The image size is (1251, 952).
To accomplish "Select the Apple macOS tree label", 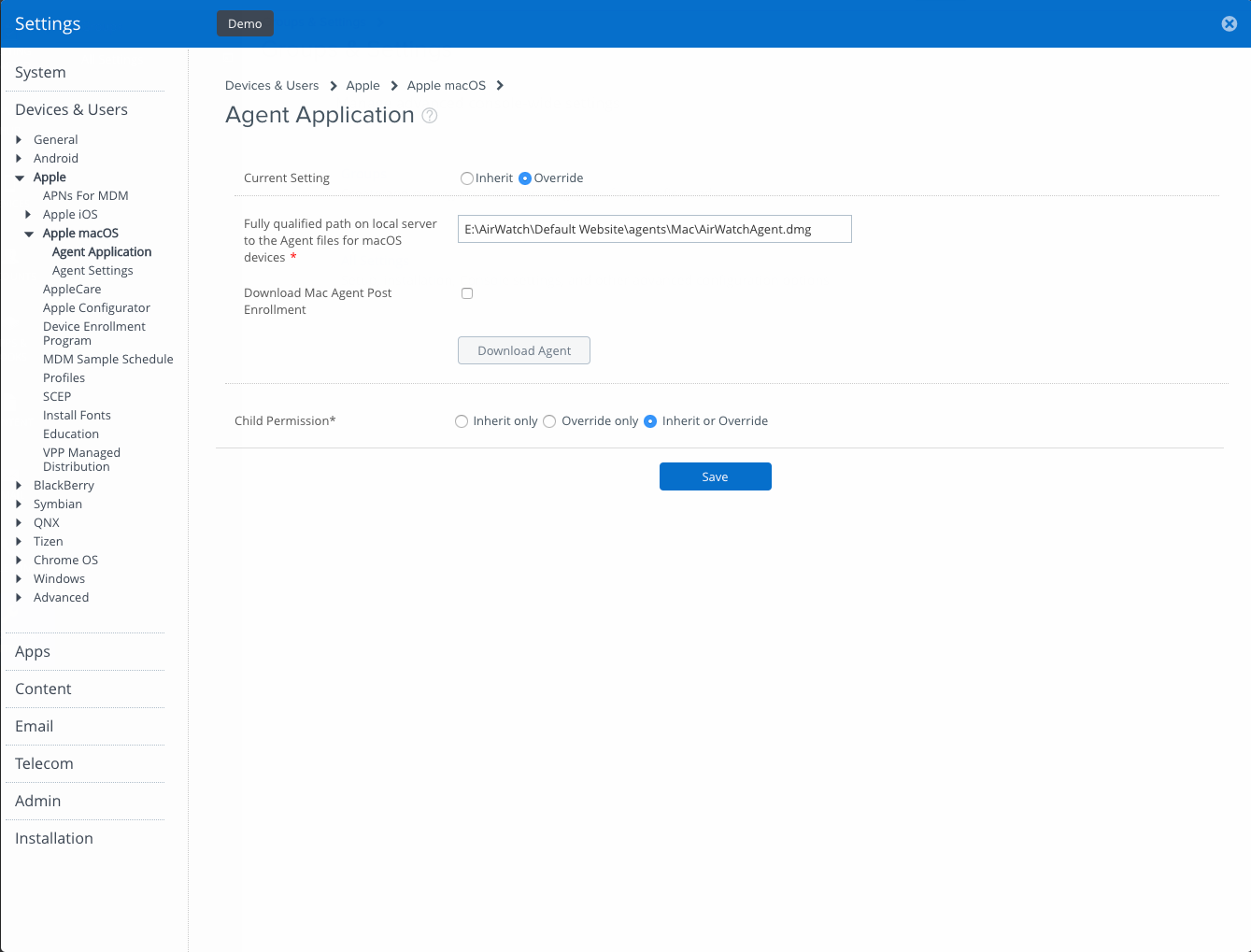I will [x=80, y=234].
